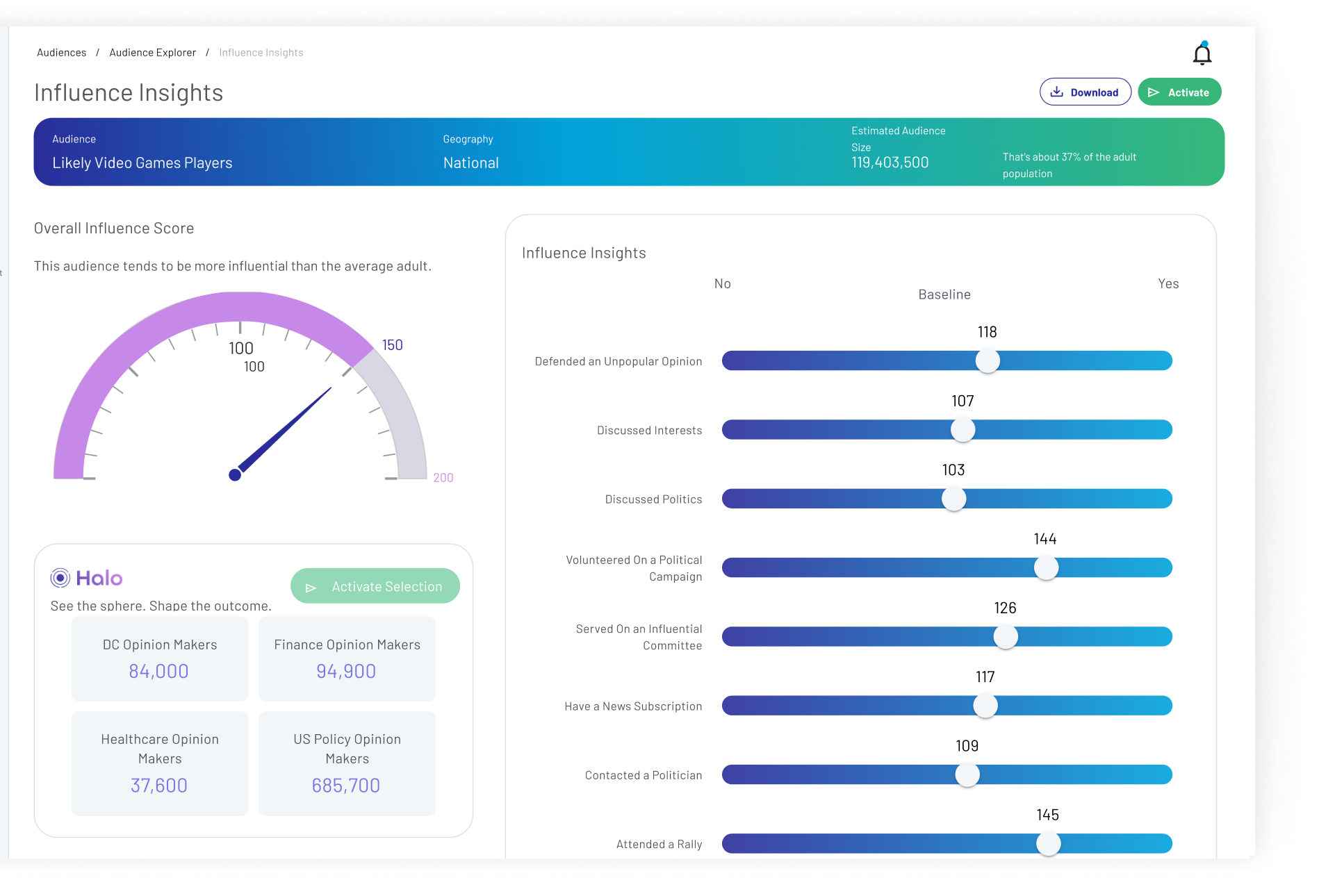Click the Halo logo icon
The height and width of the screenshot is (896, 1319).
coord(60,578)
